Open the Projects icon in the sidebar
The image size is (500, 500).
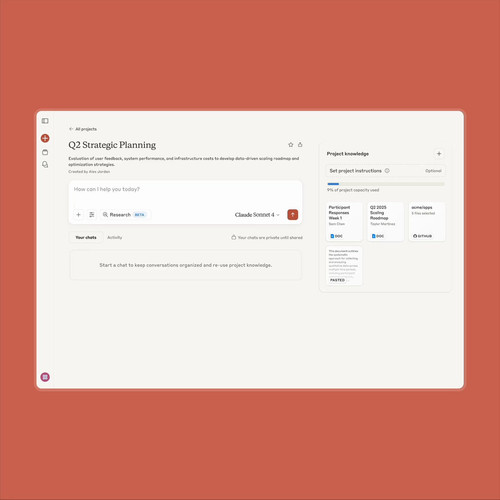click(45, 152)
